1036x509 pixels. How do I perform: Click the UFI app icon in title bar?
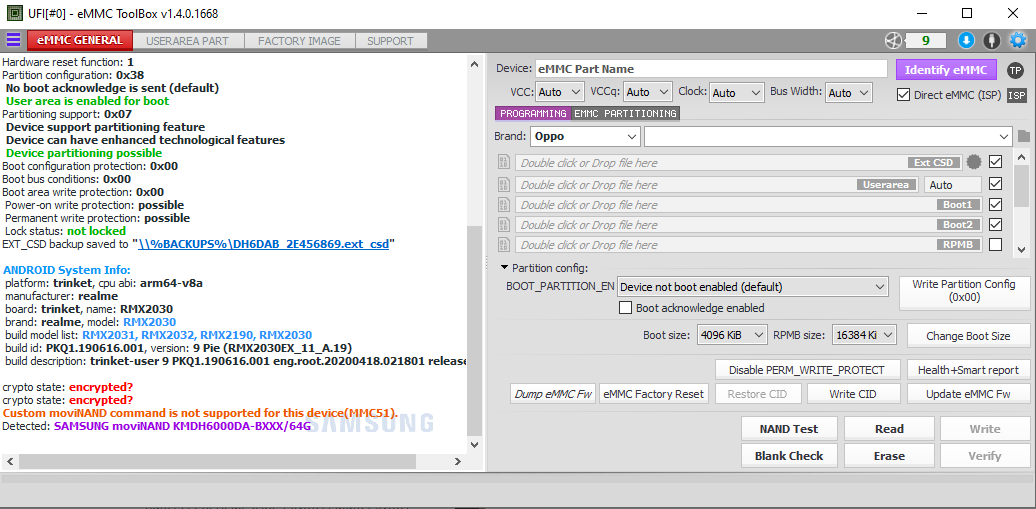13,13
